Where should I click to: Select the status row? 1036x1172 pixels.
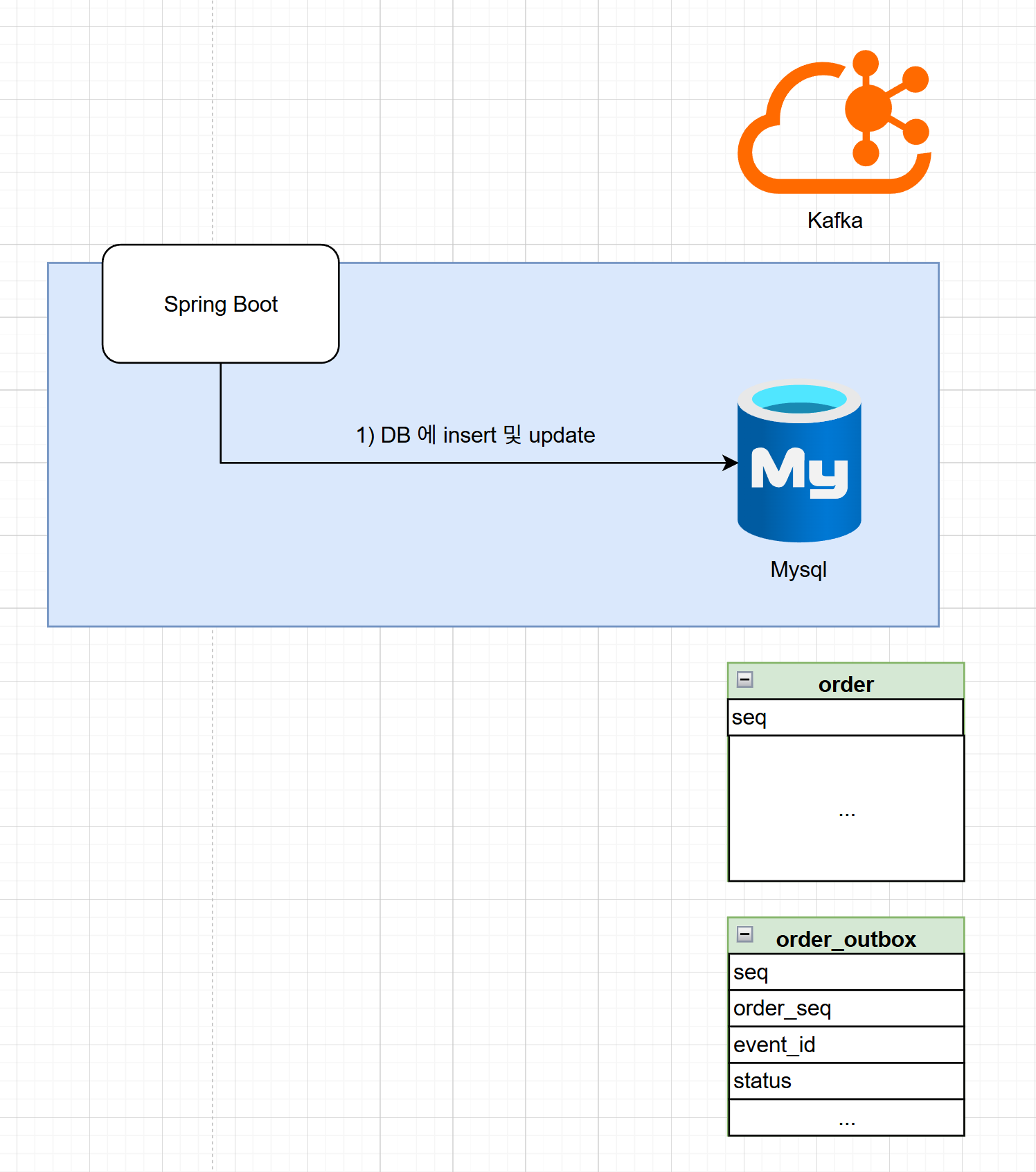click(846, 1081)
